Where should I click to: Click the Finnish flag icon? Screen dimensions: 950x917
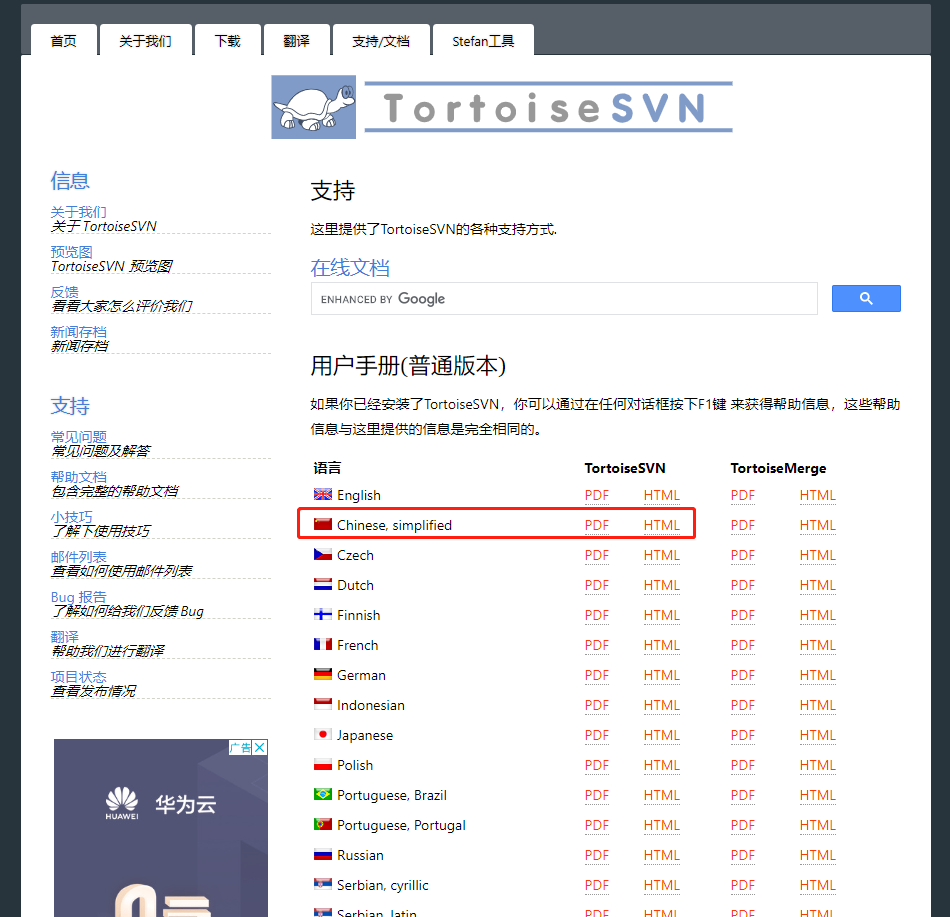[322, 614]
